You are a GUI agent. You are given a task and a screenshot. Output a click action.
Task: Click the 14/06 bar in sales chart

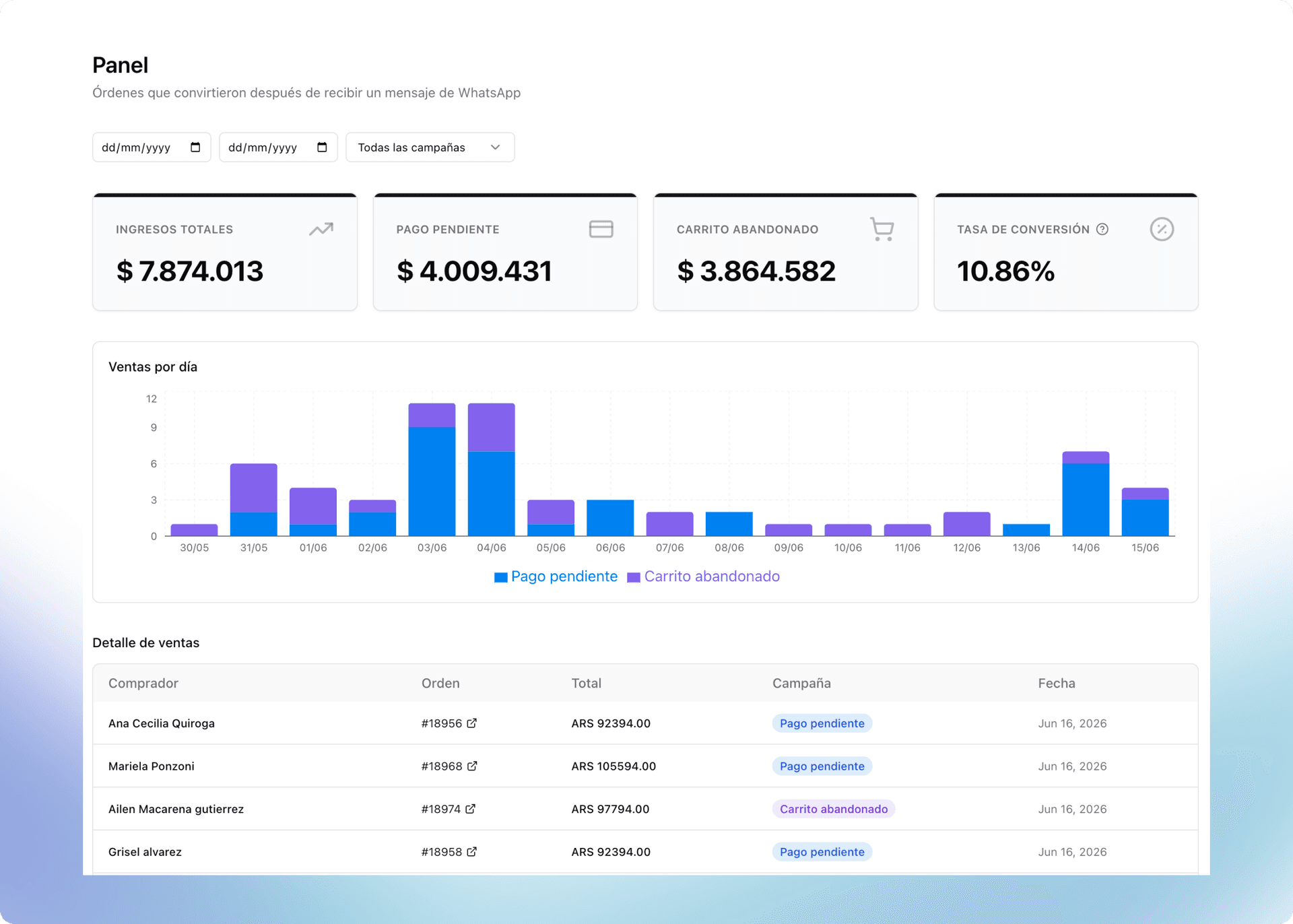pyautogui.click(x=1086, y=494)
